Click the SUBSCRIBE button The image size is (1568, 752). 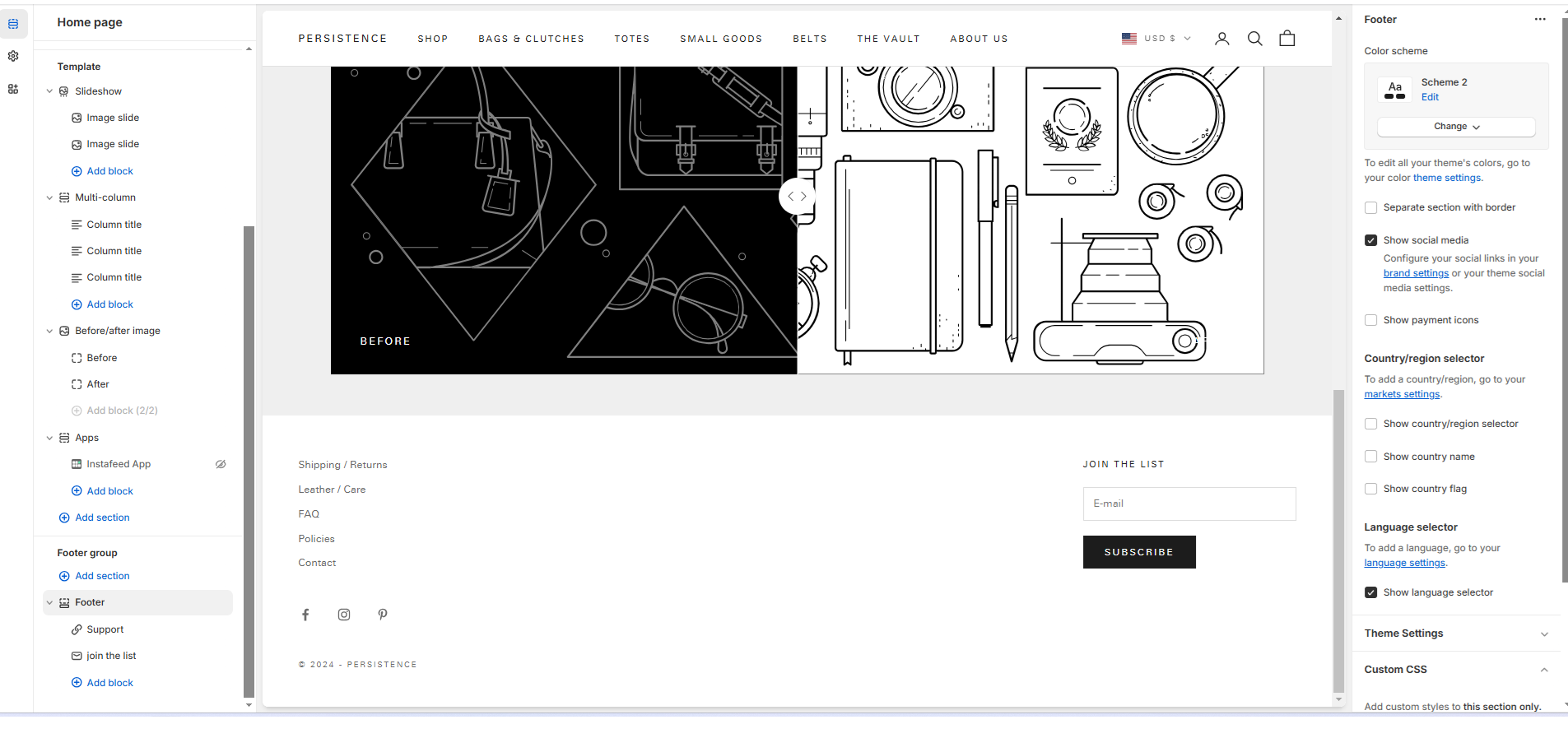[x=1139, y=552]
